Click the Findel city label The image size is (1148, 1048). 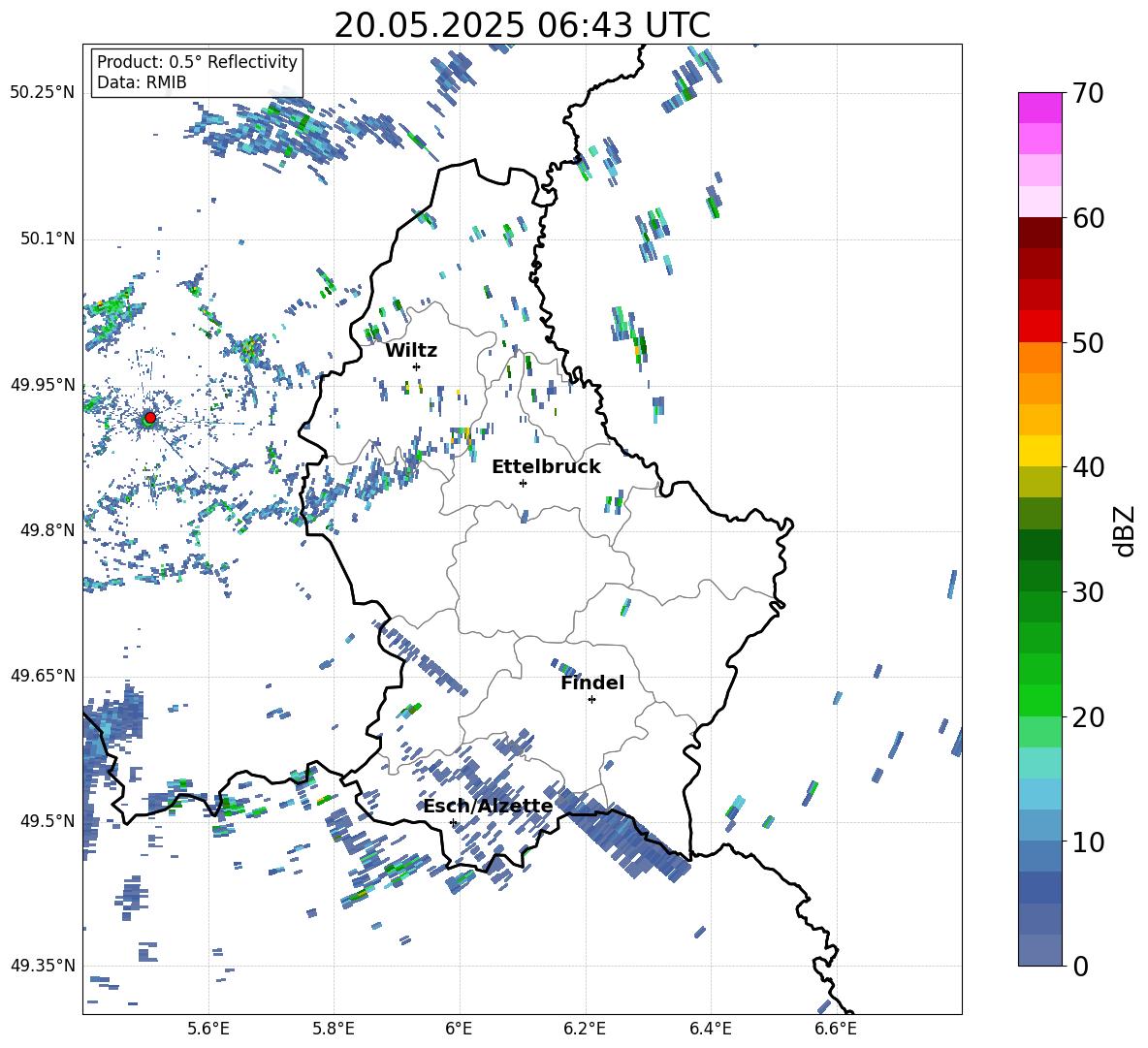pos(592,683)
